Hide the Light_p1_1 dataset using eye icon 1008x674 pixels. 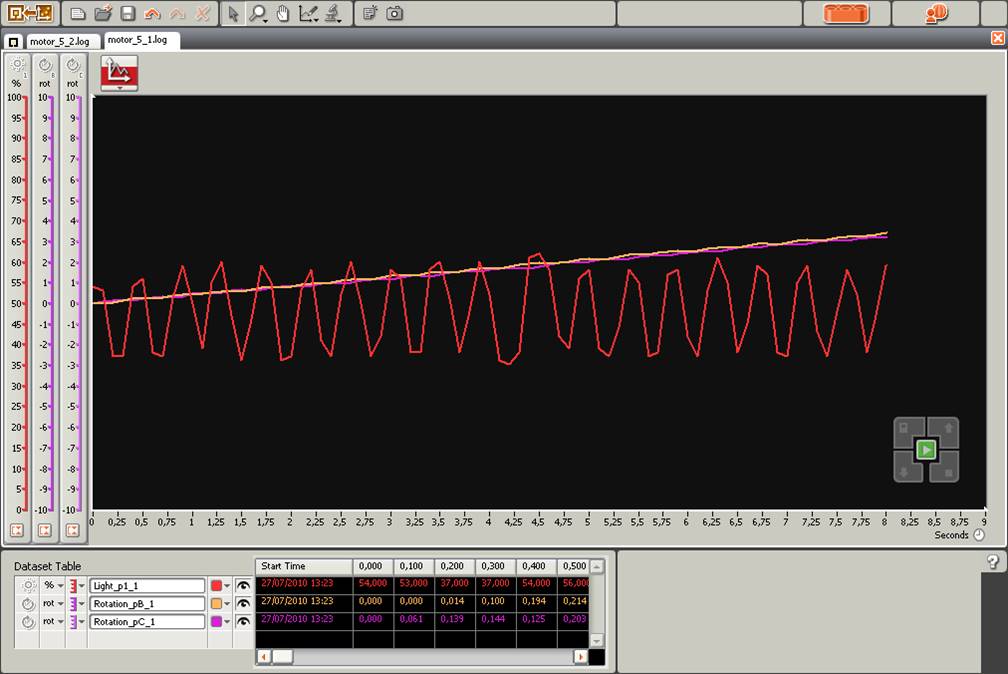tap(242, 586)
